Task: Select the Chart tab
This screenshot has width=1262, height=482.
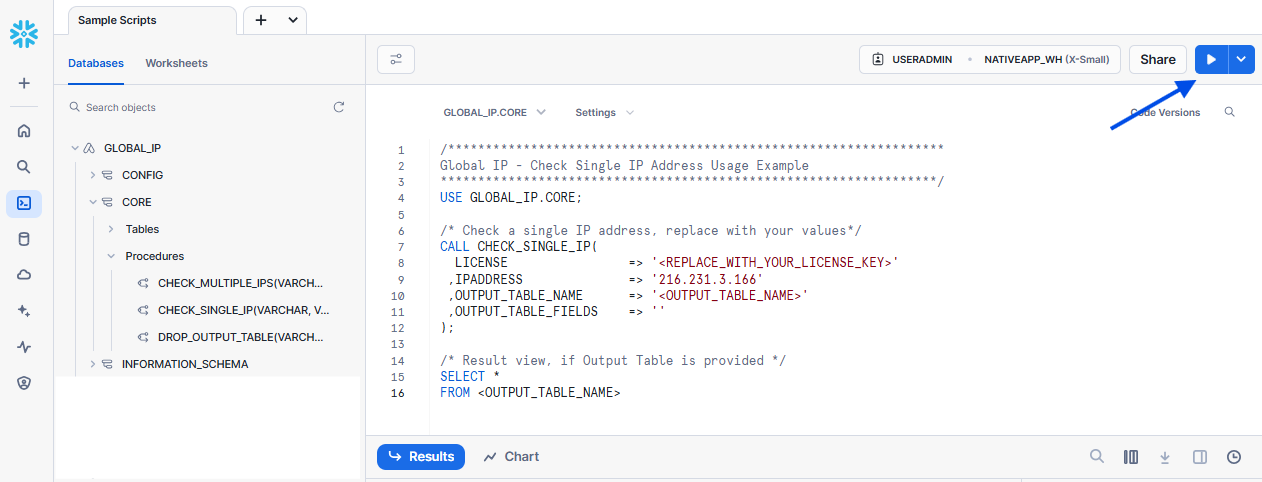Action: tap(511, 457)
